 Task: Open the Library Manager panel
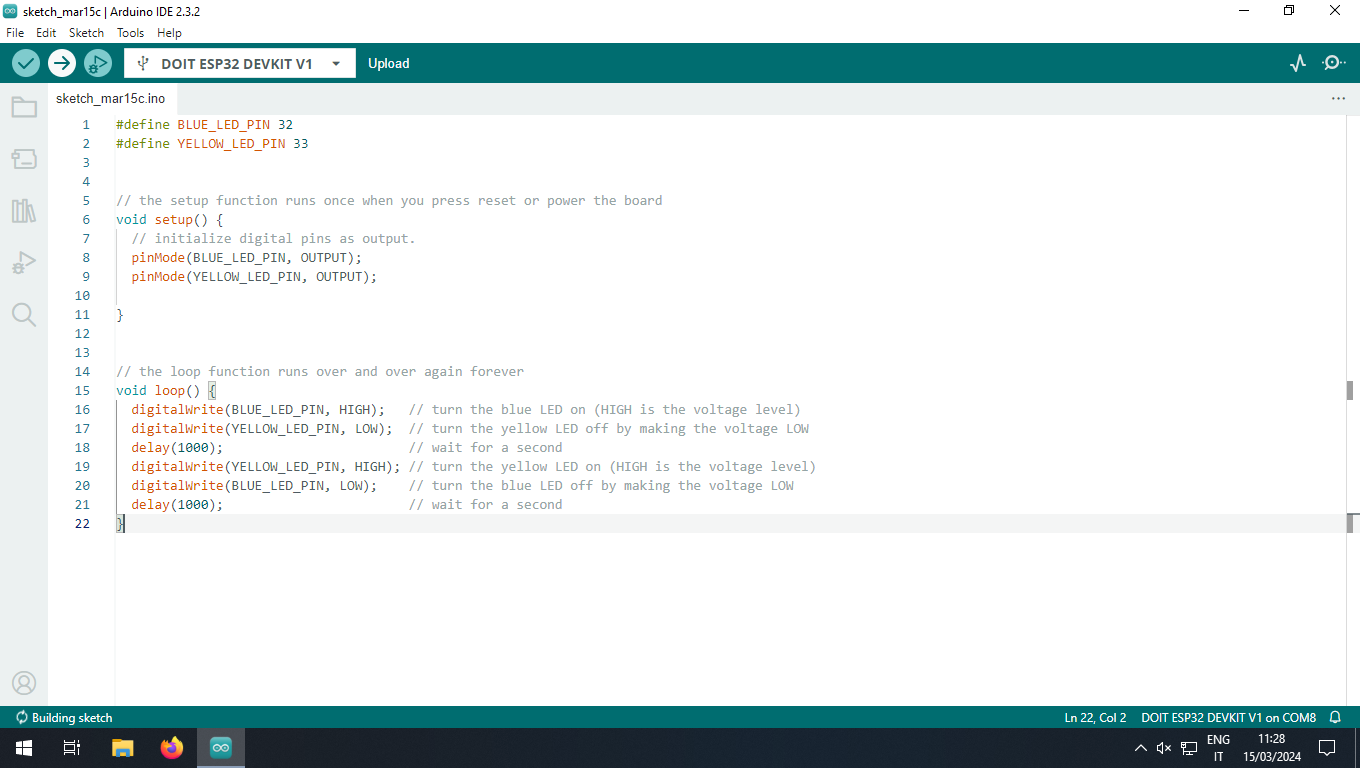click(24, 211)
